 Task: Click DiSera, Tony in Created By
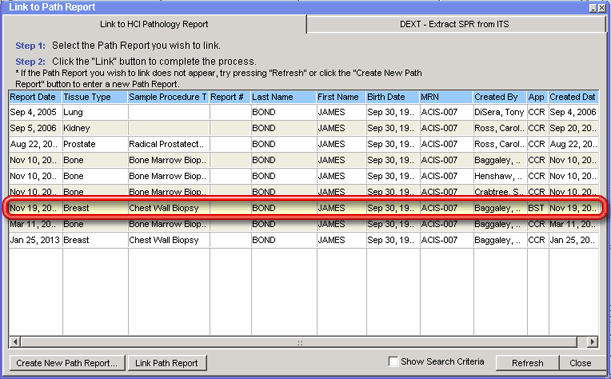point(500,112)
